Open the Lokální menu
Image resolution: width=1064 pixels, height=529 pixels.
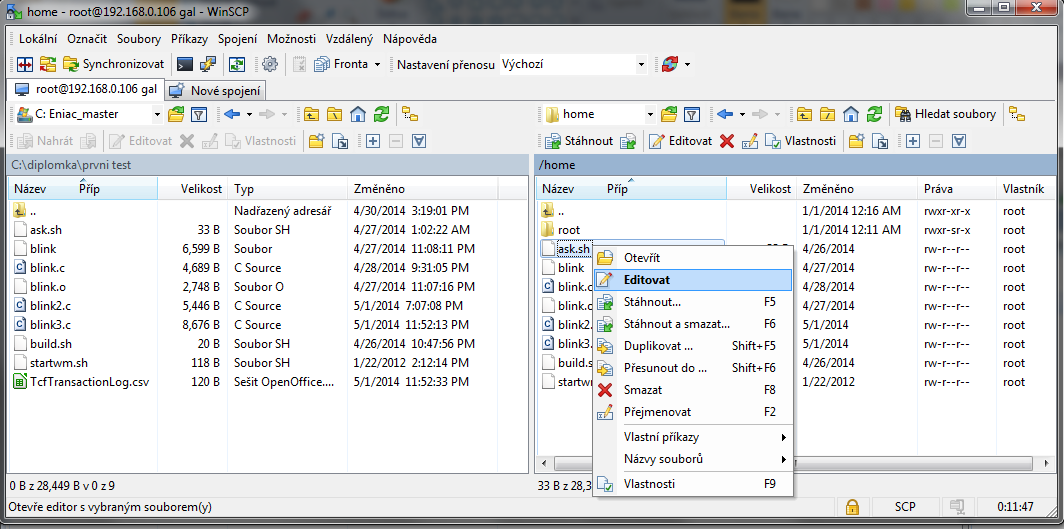click(38, 39)
